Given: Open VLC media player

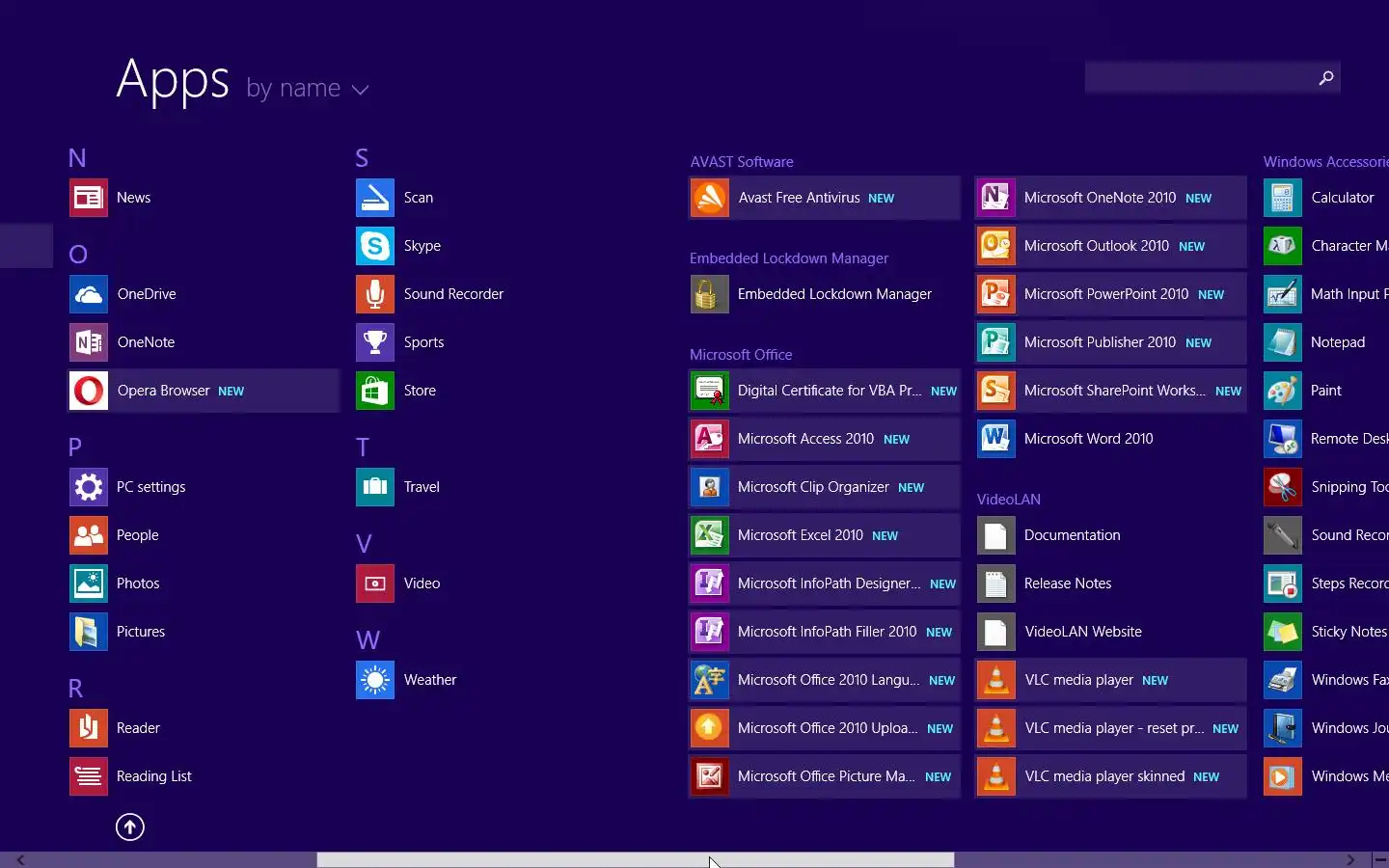Looking at the screenshot, I should [x=1111, y=680].
